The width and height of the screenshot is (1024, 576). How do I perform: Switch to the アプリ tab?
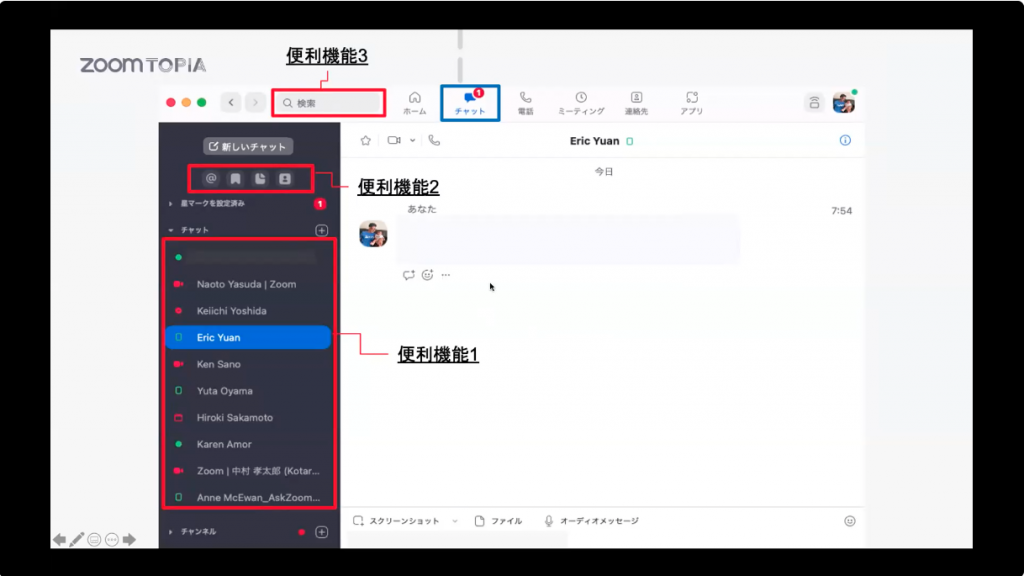[x=692, y=103]
